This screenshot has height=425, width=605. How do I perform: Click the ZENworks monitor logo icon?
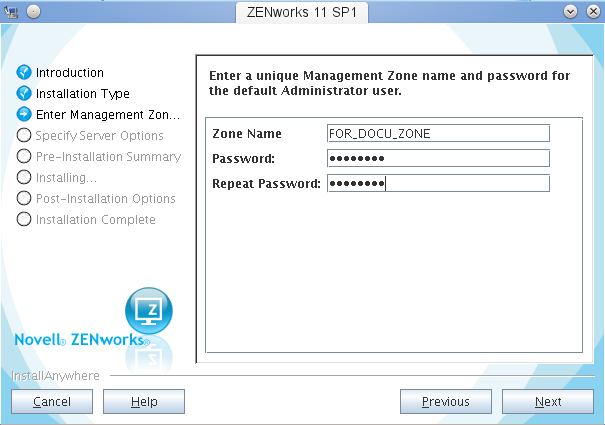tap(149, 311)
